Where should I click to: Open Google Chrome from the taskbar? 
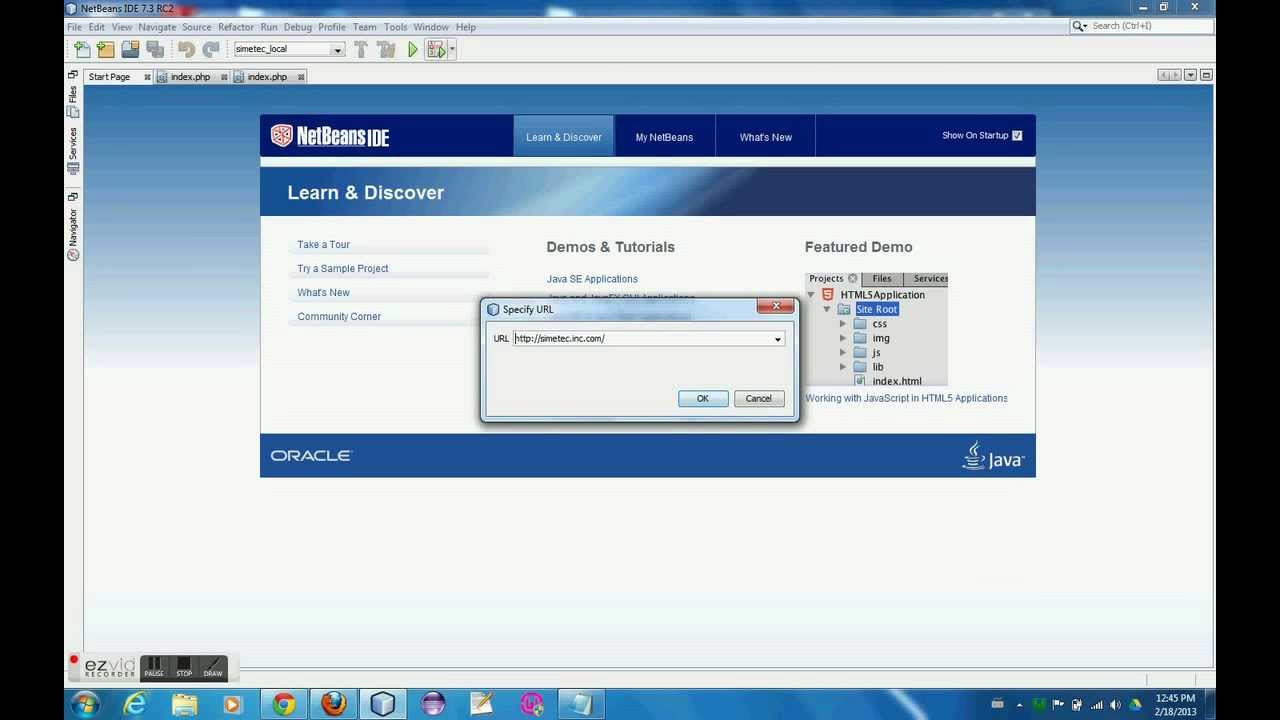(x=283, y=704)
